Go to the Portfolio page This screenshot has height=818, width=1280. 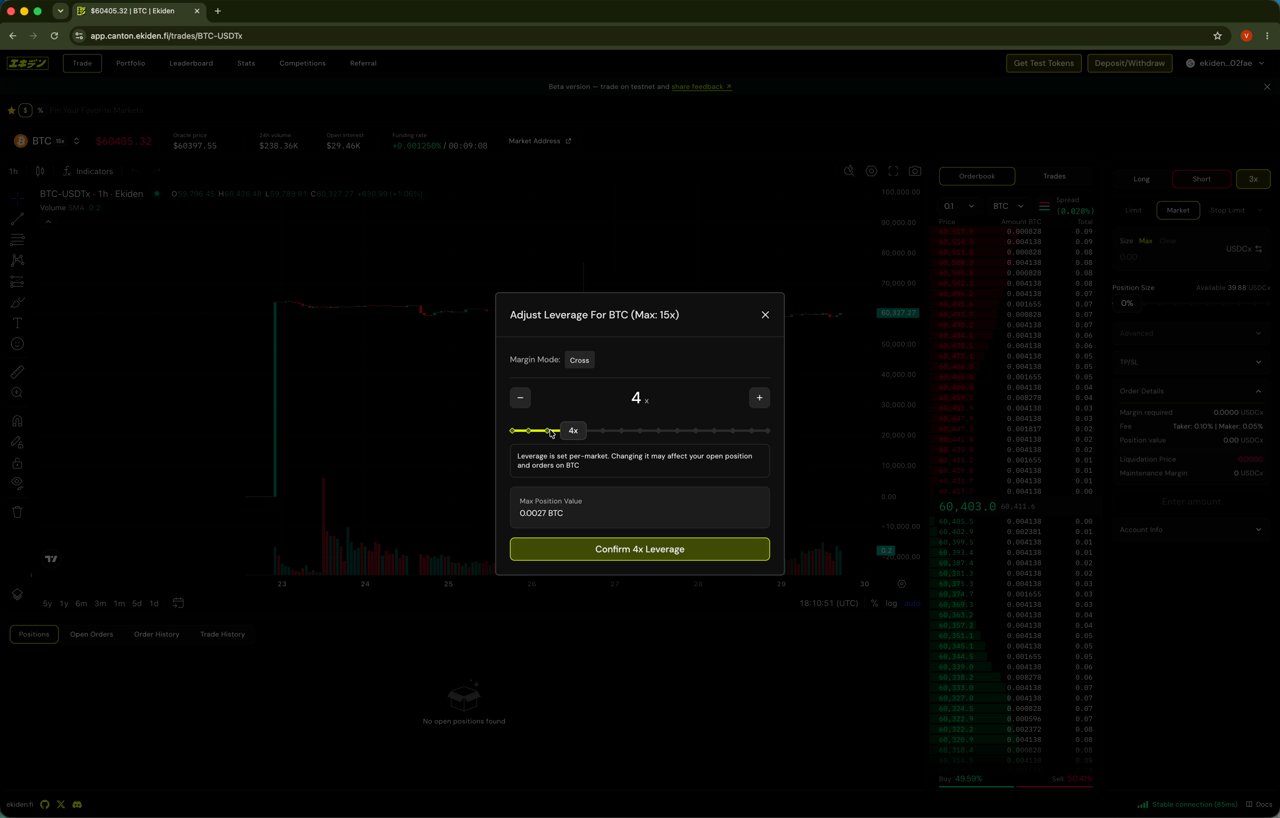coord(130,63)
